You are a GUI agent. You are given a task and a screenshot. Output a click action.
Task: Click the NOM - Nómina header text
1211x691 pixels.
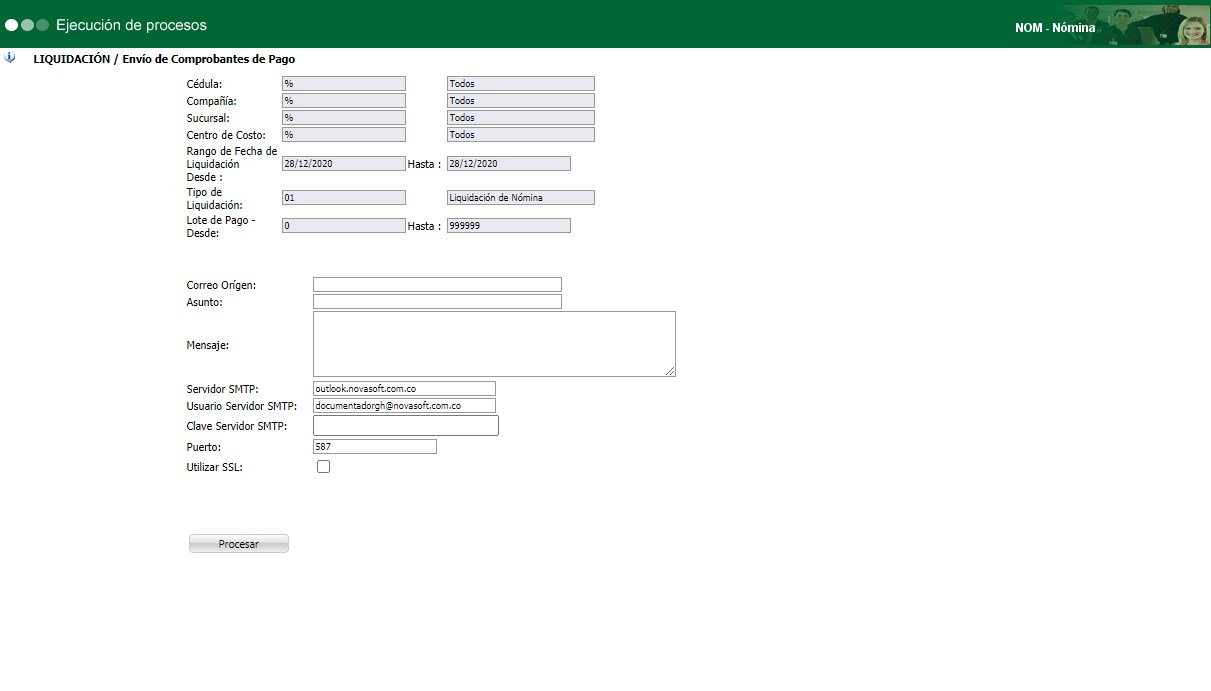pyautogui.click(x=1055, y=28)
